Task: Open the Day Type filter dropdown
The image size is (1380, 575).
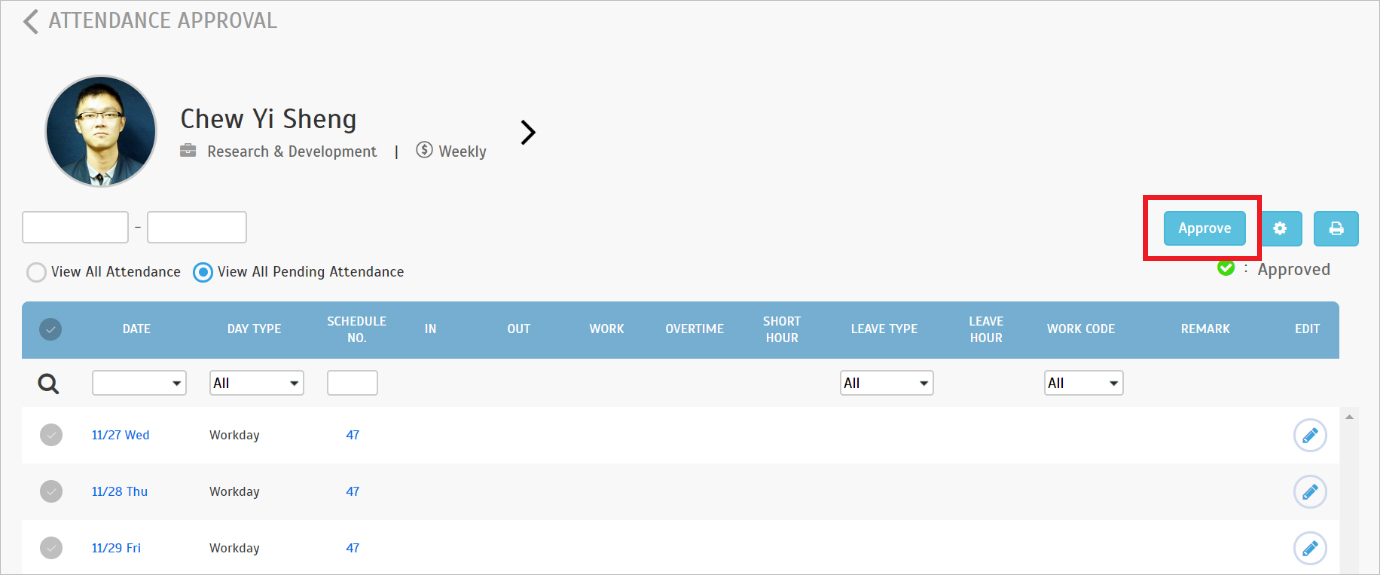Action: [x=256, y=383]
